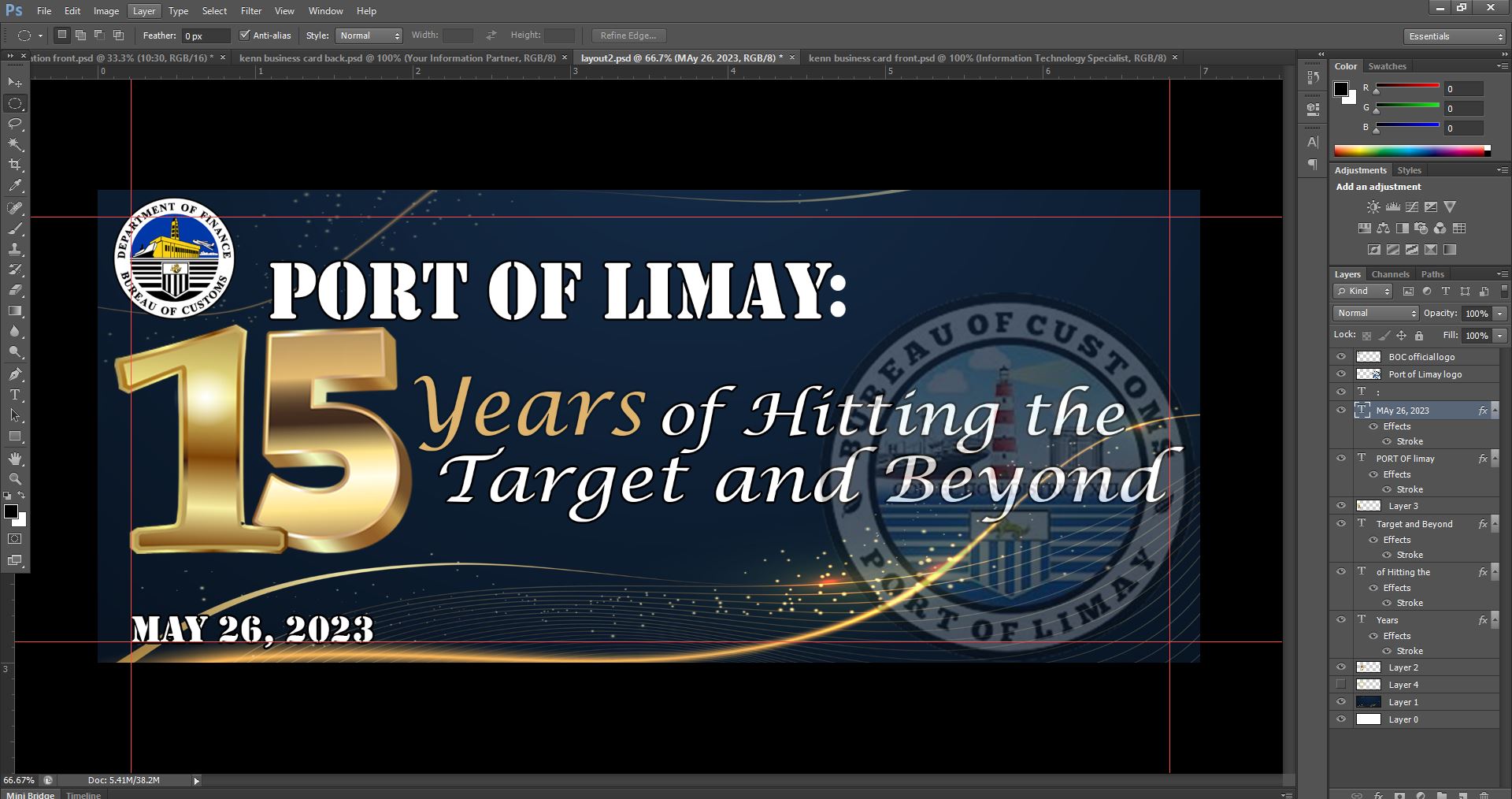
Task: Select the Horizontal Type tool
Action: click(15, 395)
